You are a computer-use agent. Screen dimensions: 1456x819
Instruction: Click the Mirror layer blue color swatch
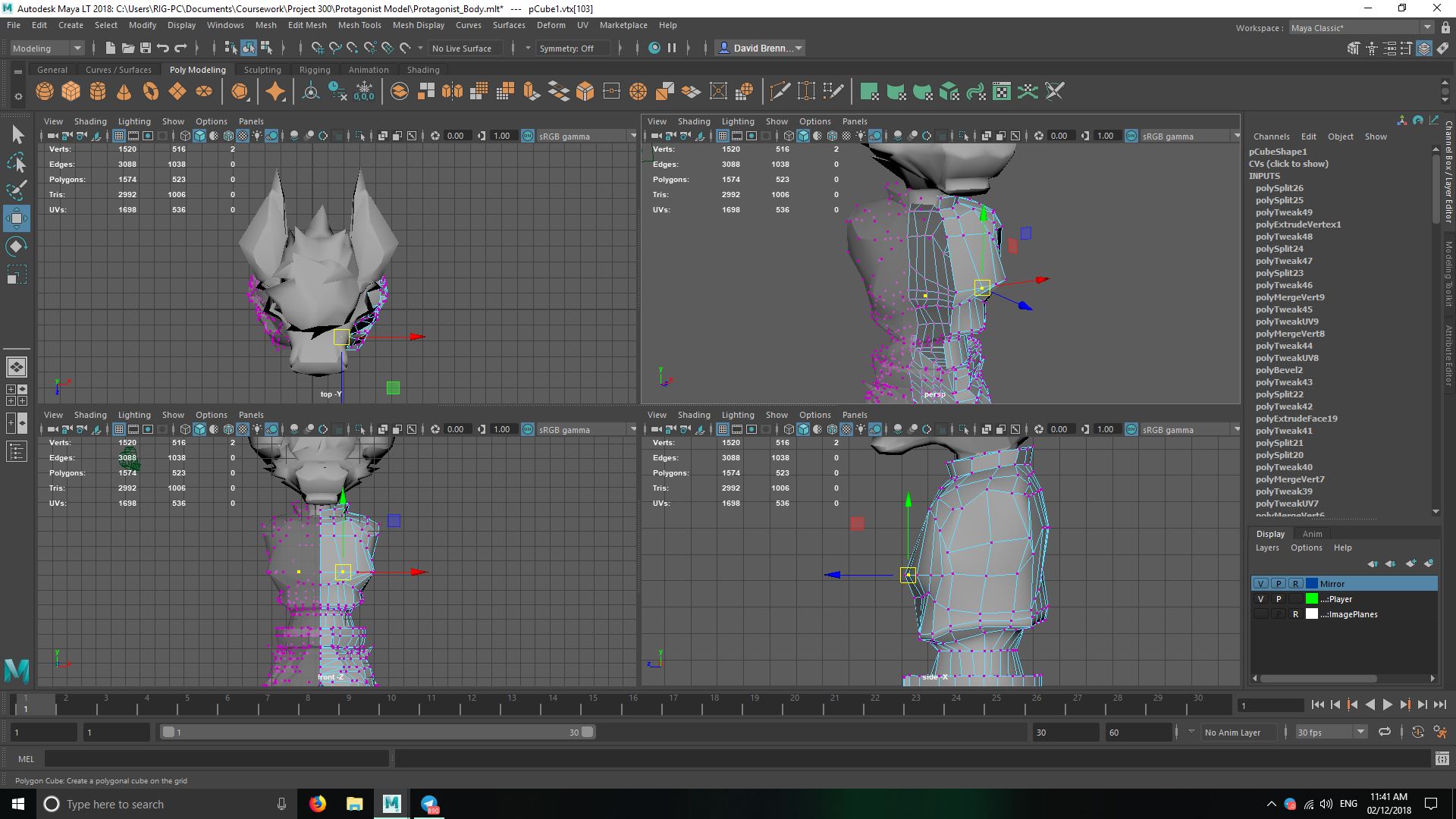coord(1312,583)
